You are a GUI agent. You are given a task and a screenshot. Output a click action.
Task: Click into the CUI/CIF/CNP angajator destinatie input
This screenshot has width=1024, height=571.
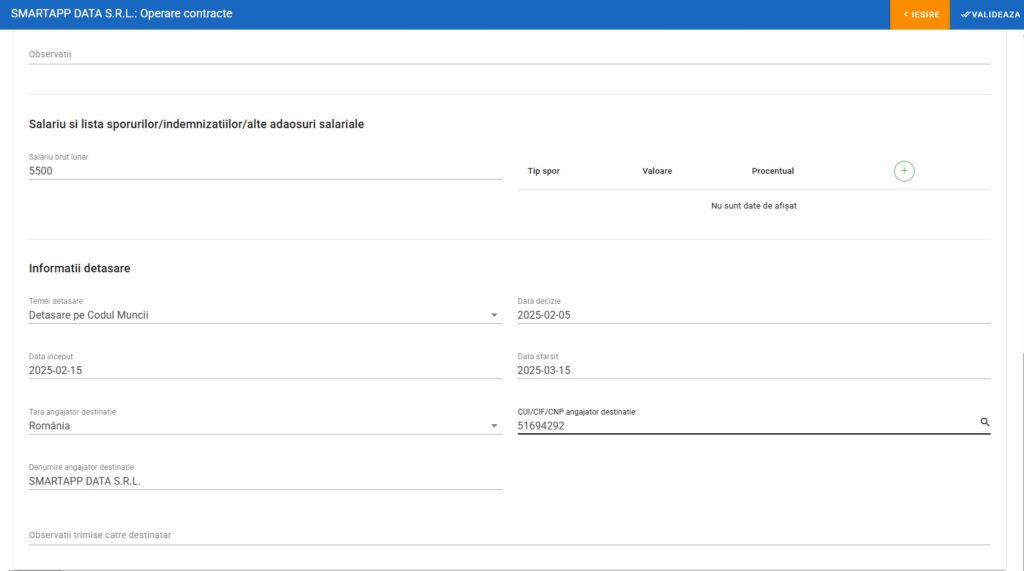745,425
